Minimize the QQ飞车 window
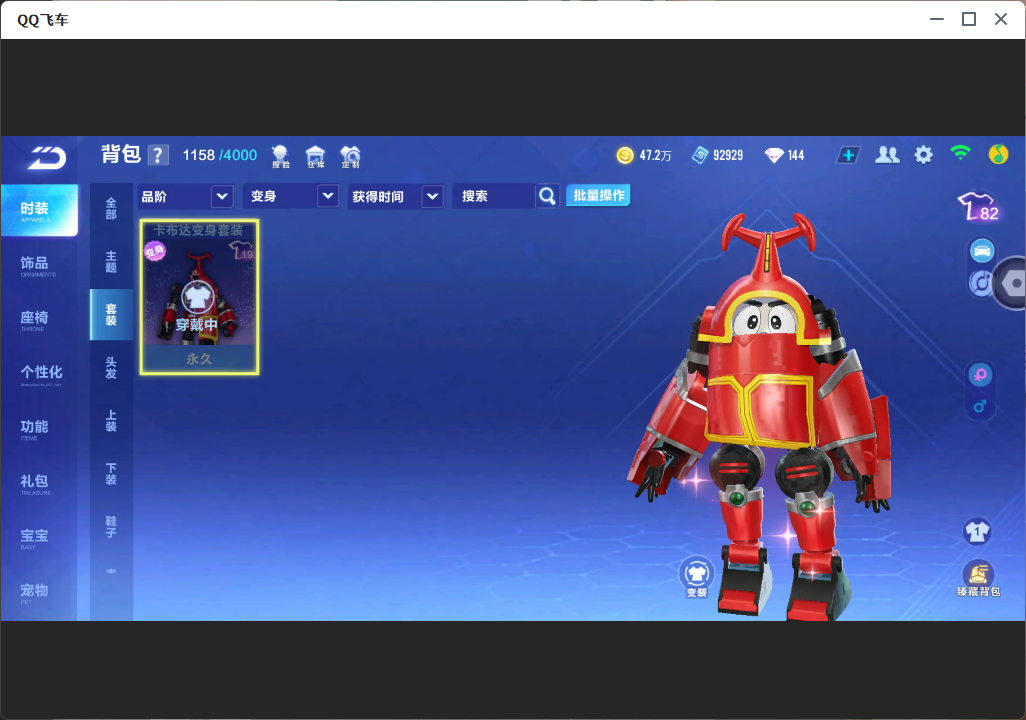Screen dimensions: 1026x720 coord(937,19)
